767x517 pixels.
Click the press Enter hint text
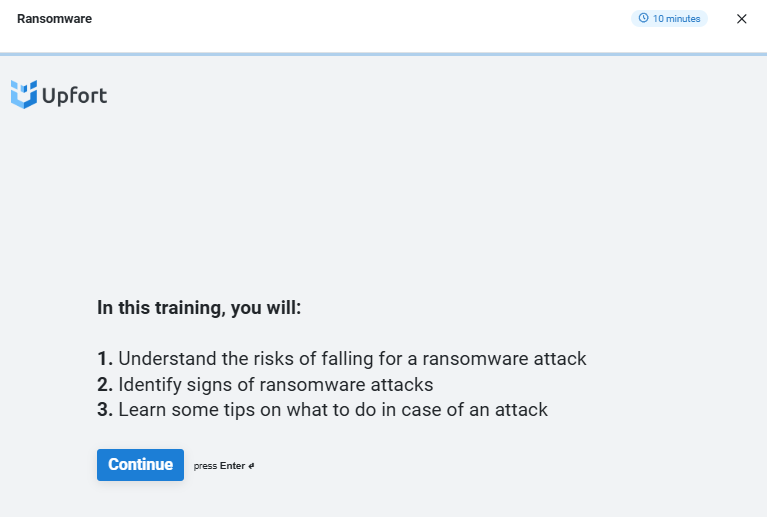click(224, 466)
